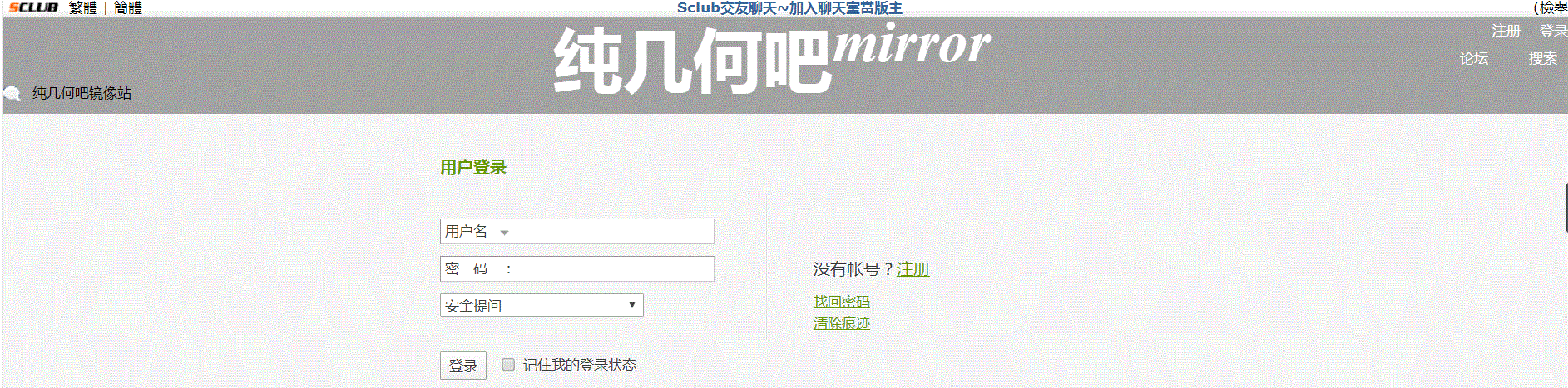Click the speech bubble icon beside 纯几何吧镜像站

tap(12, 93)
